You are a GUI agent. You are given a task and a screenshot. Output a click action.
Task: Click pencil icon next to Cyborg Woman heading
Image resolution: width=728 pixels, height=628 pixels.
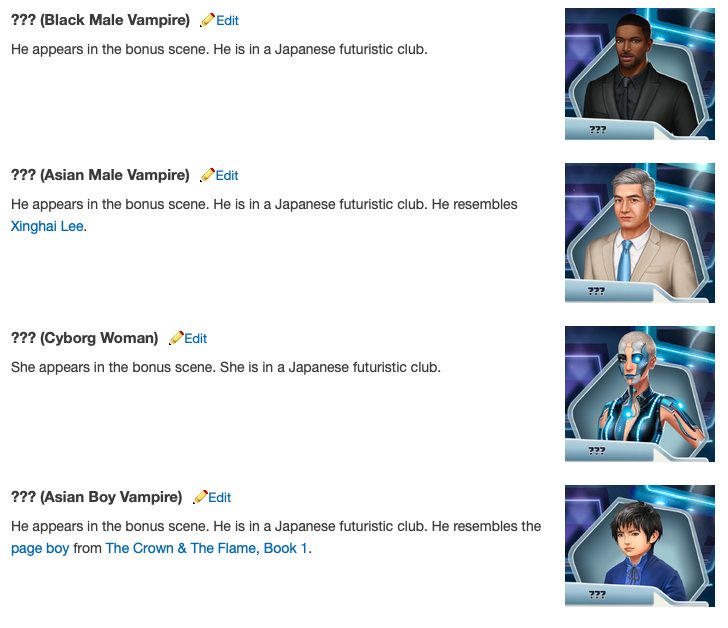point(176,338)
